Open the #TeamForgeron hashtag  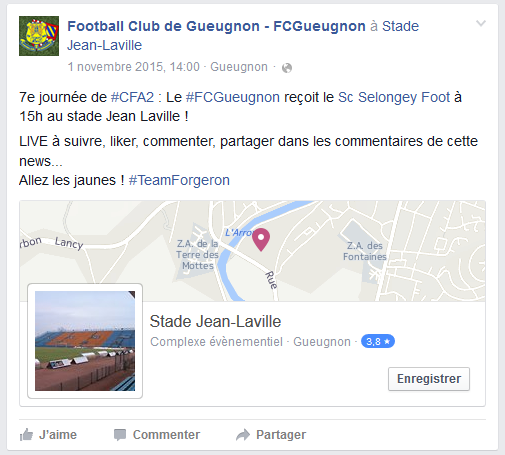pos(179,180)
